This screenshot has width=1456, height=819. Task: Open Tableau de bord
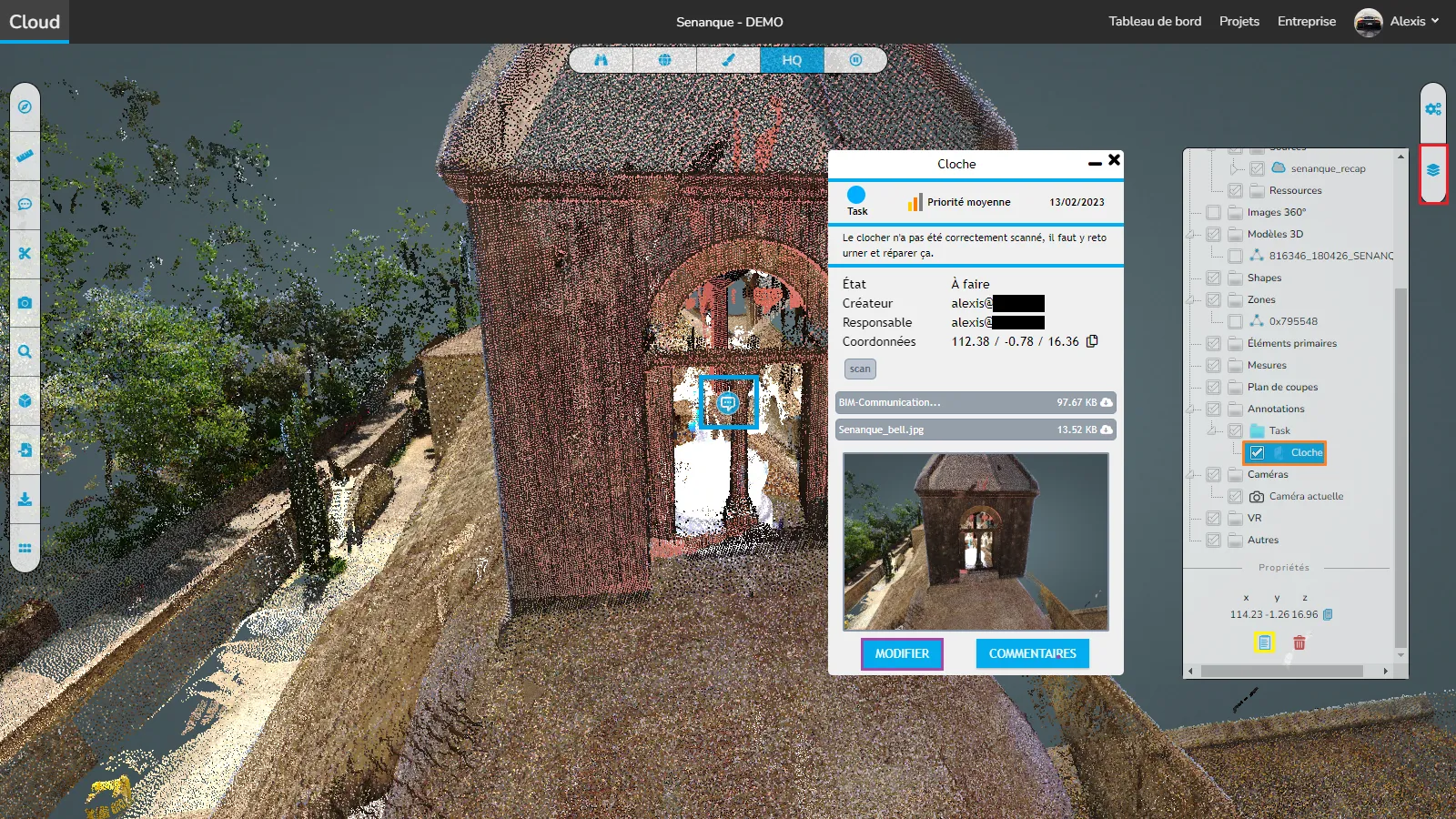point(1155,21)
